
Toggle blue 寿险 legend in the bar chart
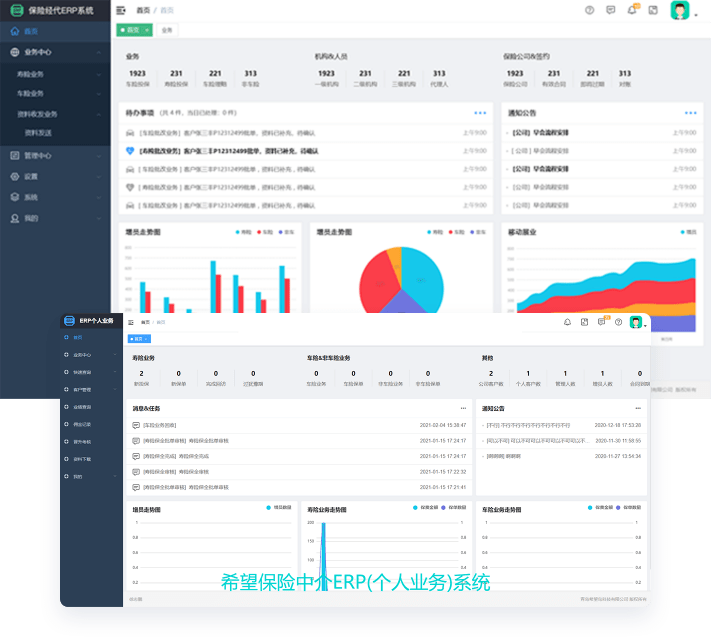tap(243, 232)
